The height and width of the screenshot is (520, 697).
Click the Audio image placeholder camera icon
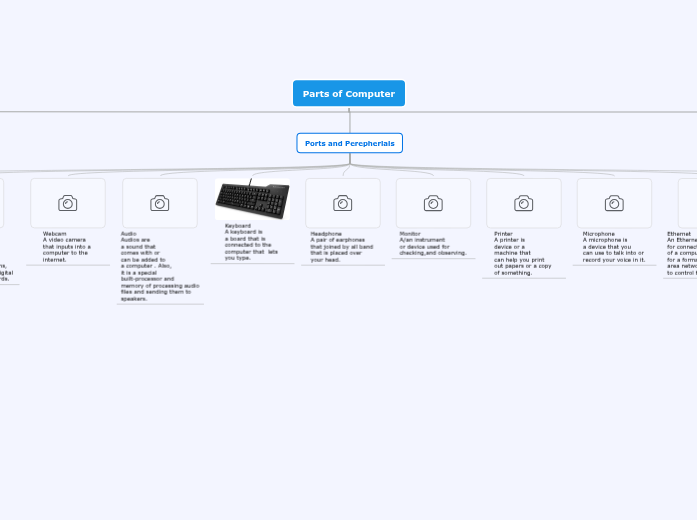(160, 203)
